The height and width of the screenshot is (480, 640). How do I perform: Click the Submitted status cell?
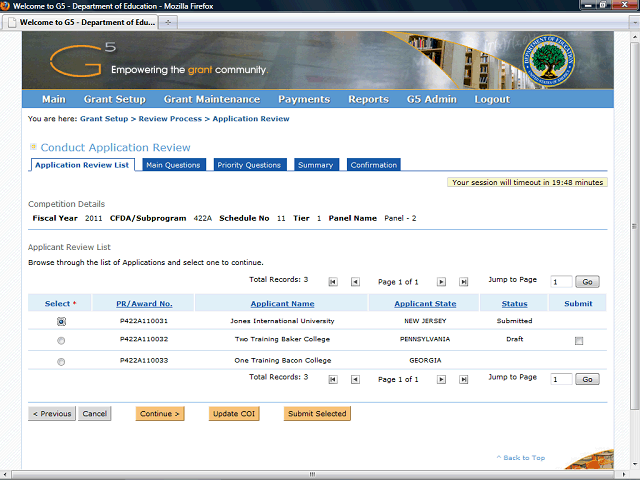pos(514,321)
